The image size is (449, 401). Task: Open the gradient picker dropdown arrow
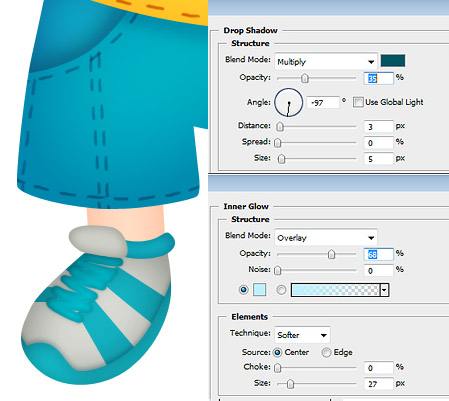point(384,290)
